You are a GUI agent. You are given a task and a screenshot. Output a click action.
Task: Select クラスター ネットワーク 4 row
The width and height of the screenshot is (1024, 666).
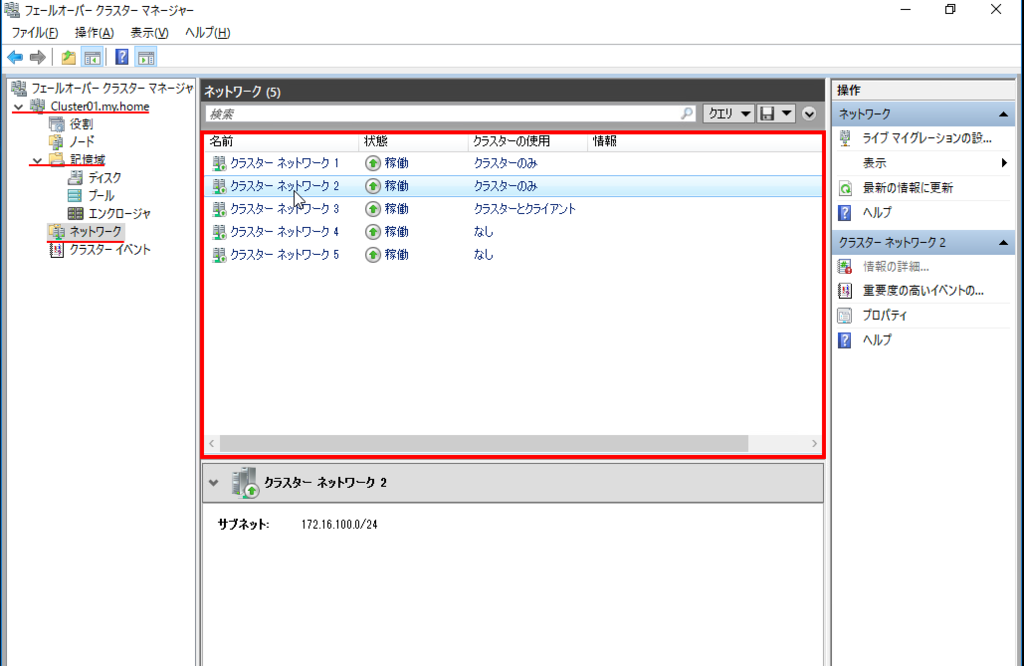click(513, 232)
